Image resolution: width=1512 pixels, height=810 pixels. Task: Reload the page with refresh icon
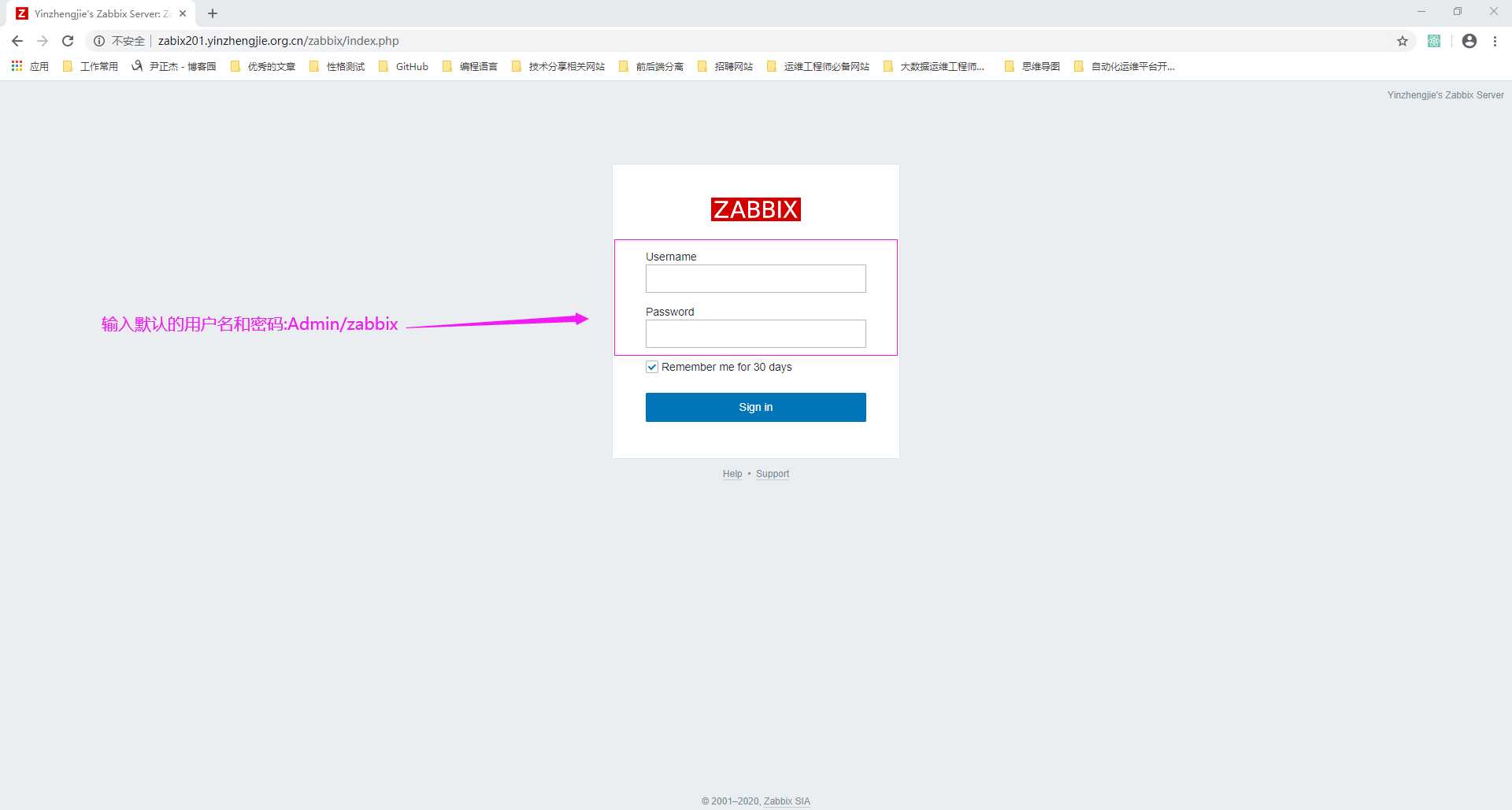[x=68, y=41]
